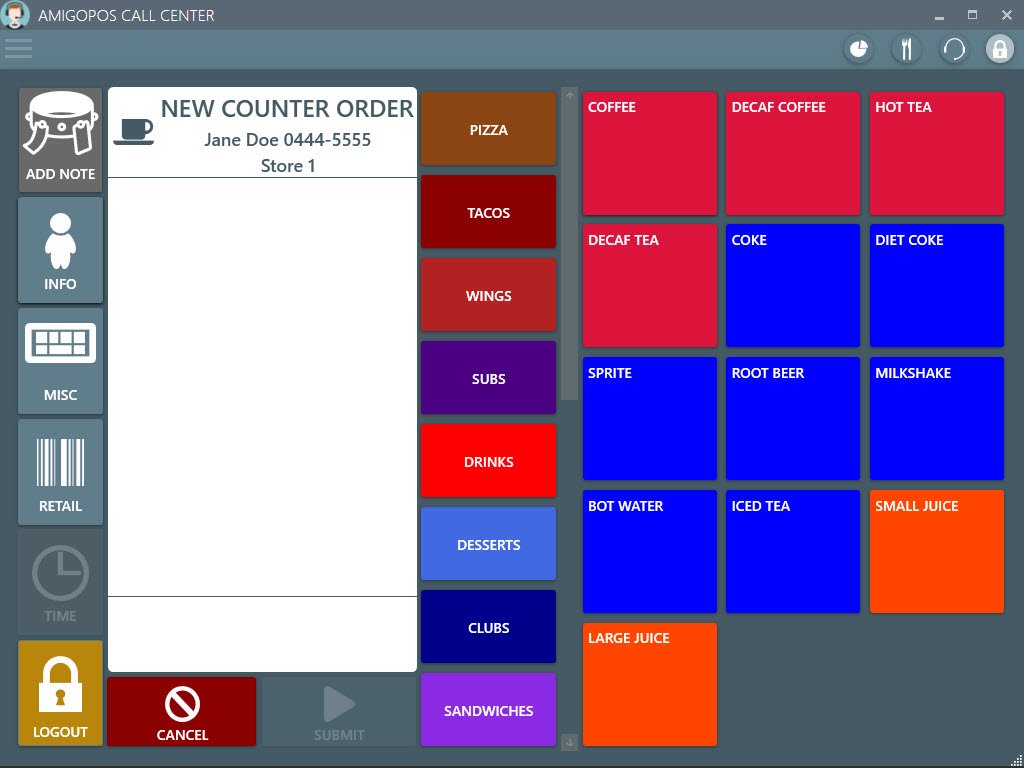The height and width of the screenshot is (768, 1024).
Task: Click the fork and knife icon
Action: 906,48
